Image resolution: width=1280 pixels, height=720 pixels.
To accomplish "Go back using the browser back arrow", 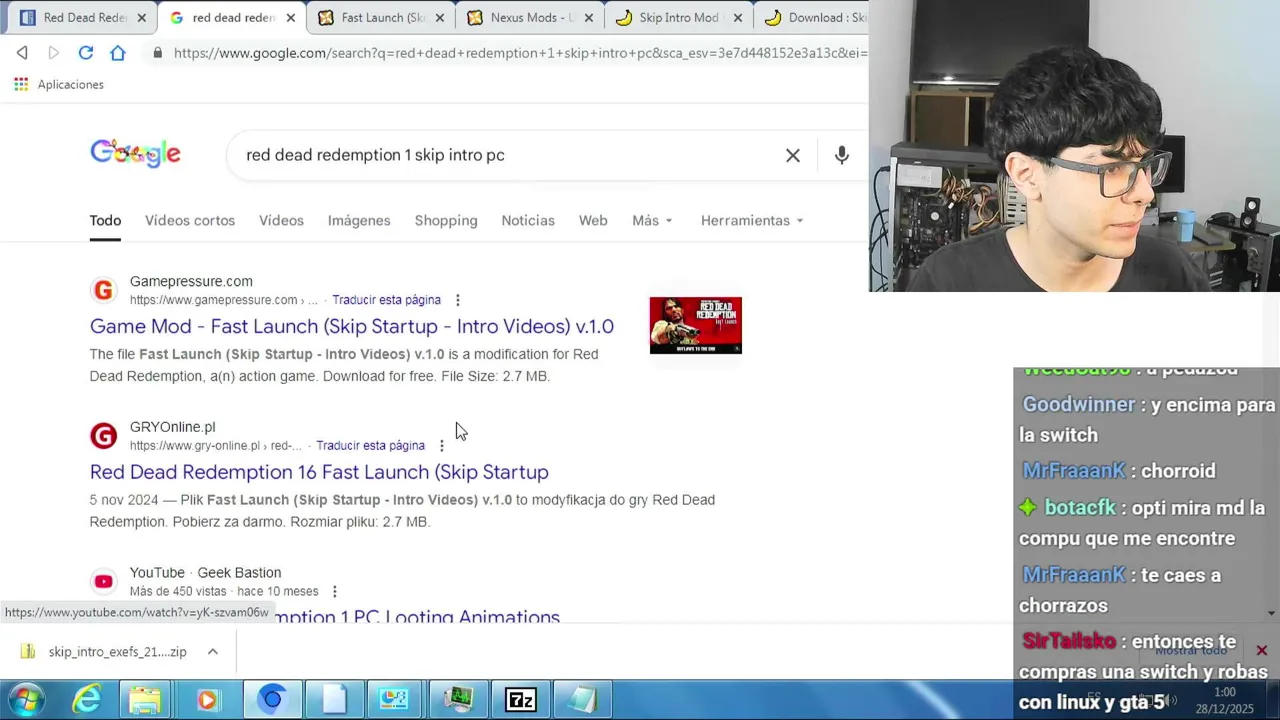I will pos(22,53).
